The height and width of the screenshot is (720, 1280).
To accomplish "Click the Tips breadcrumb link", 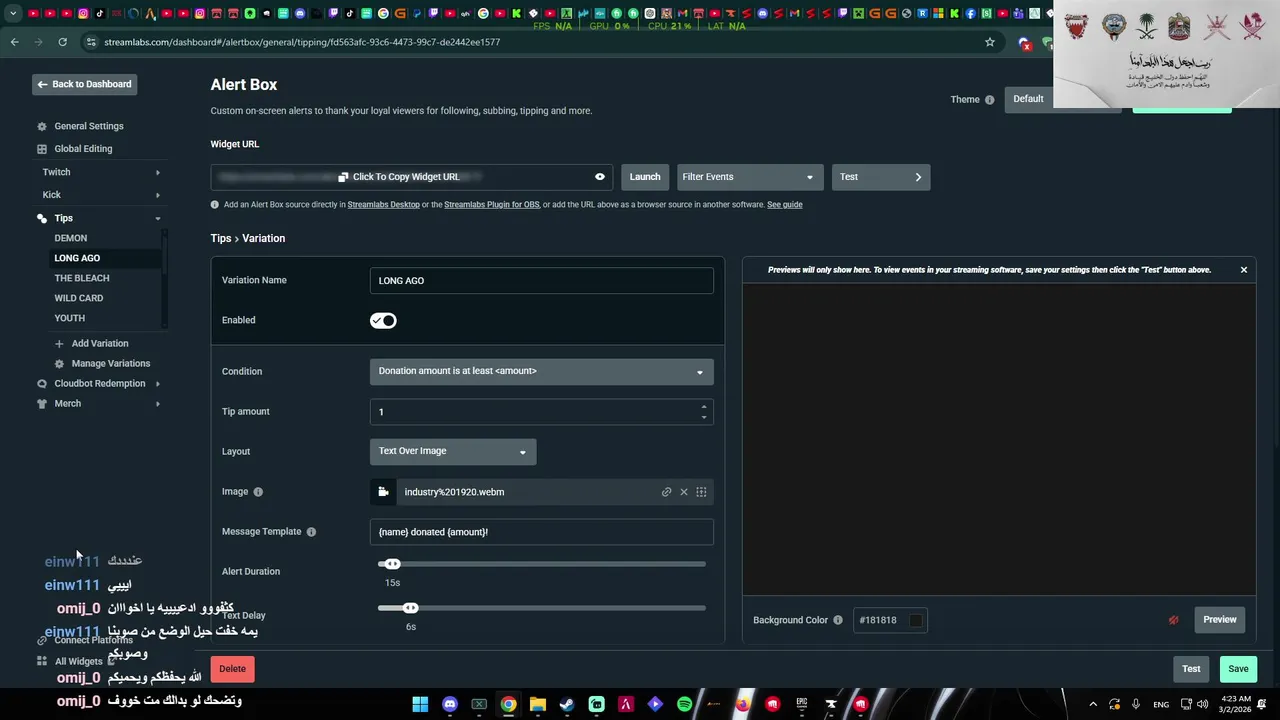I will coord(221,239).
